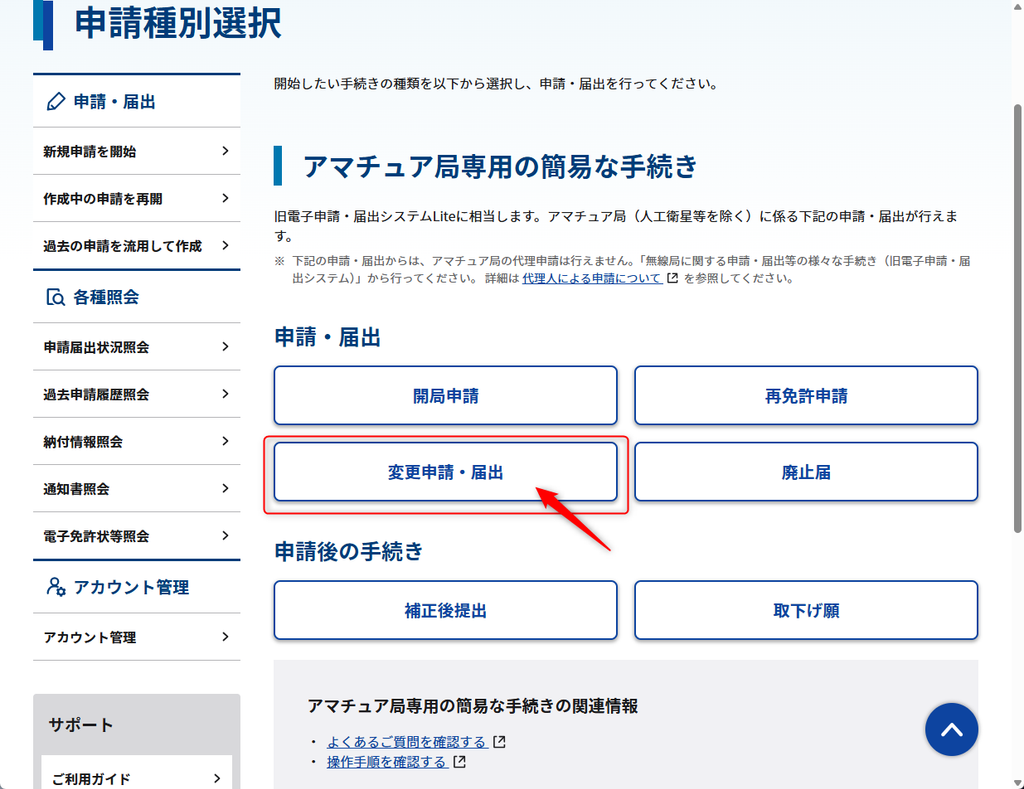Click external link icon after よくあるご質問を確認する
This screenshot has width=1024, height=789.
point(499,742)
